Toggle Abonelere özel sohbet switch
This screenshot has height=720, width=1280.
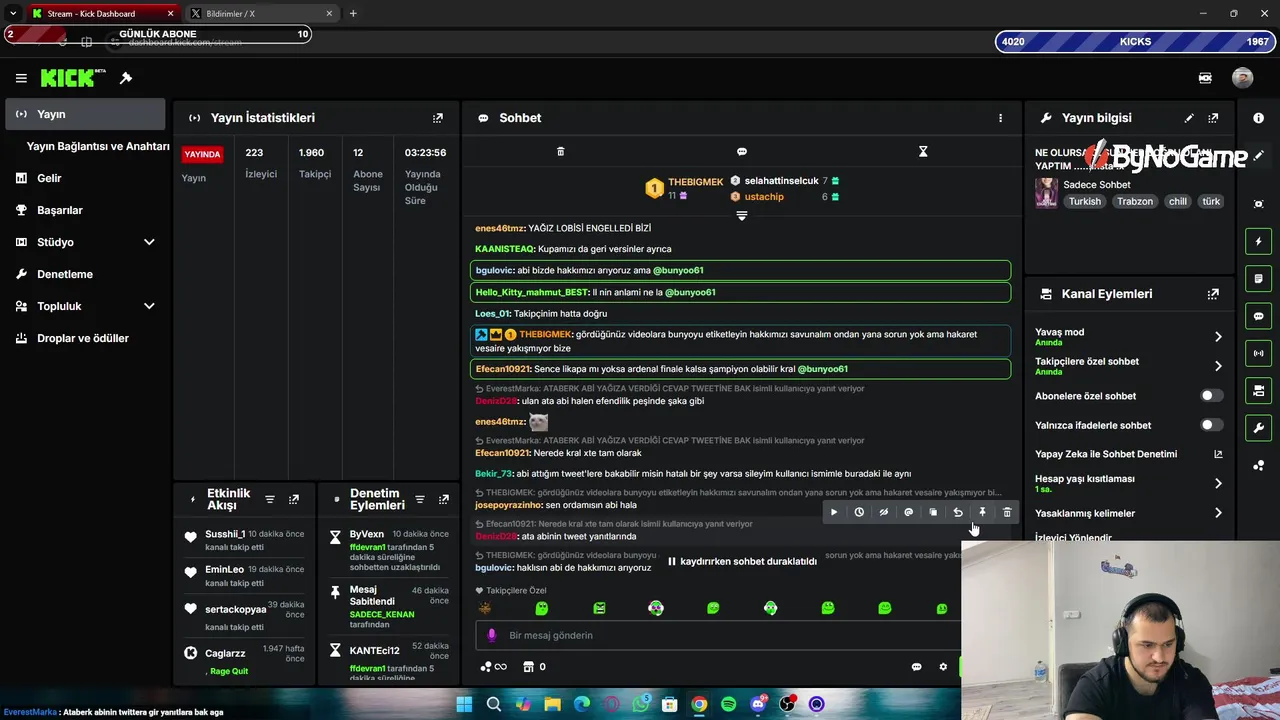[1211, 396]
